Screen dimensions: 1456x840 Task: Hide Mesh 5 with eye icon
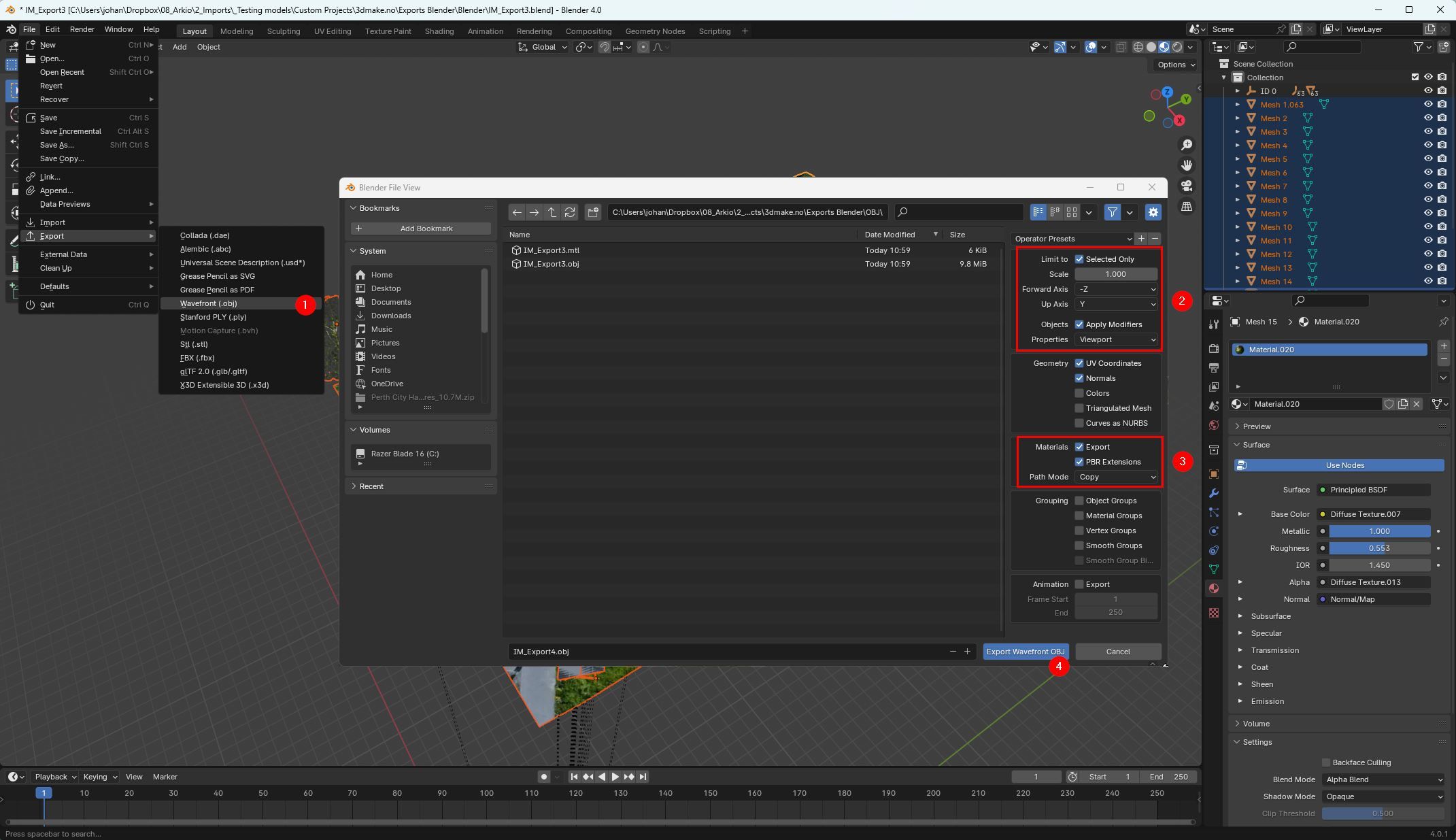[x=1428, y=159]
